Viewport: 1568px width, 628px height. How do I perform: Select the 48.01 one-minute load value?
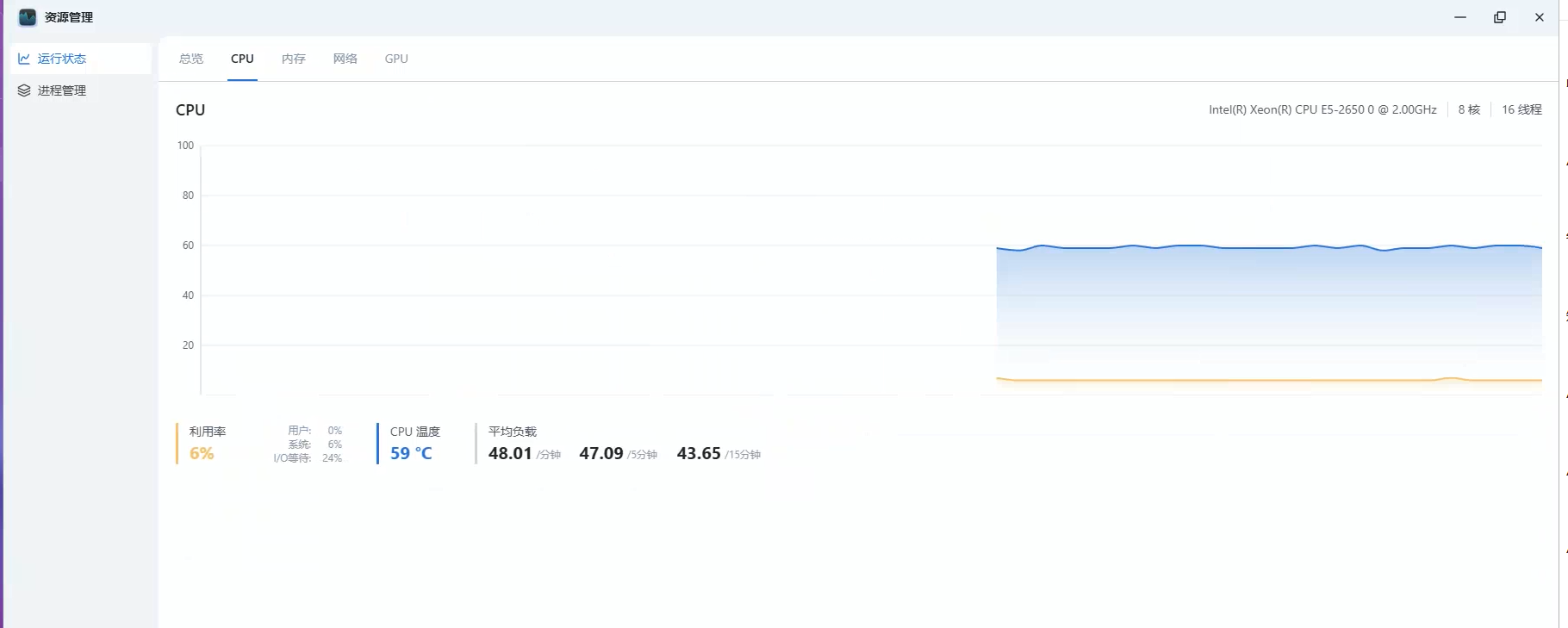[510, 453]
